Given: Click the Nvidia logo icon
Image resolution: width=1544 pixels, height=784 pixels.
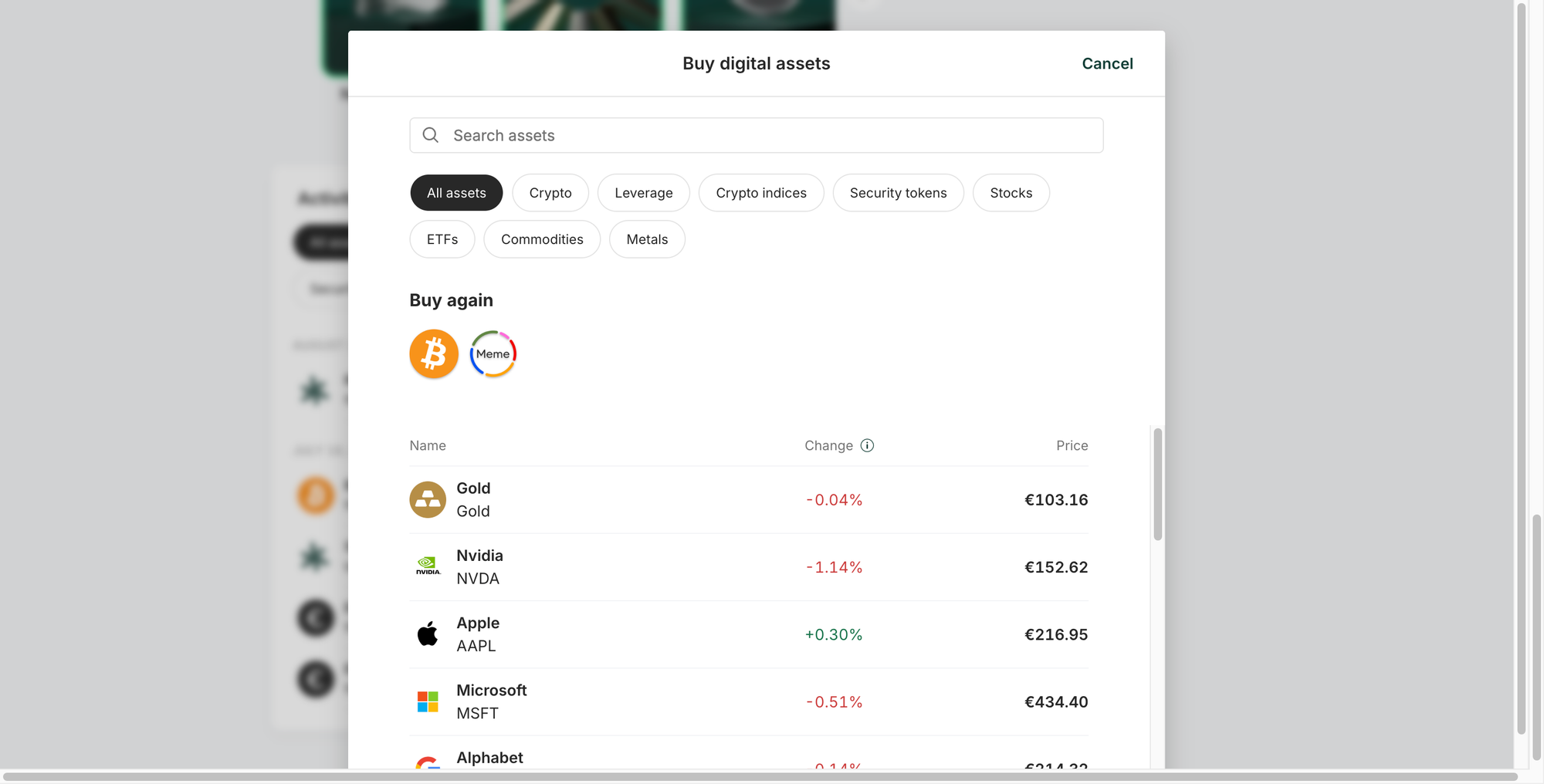Looking at the screenshot, I should [428, 567].
